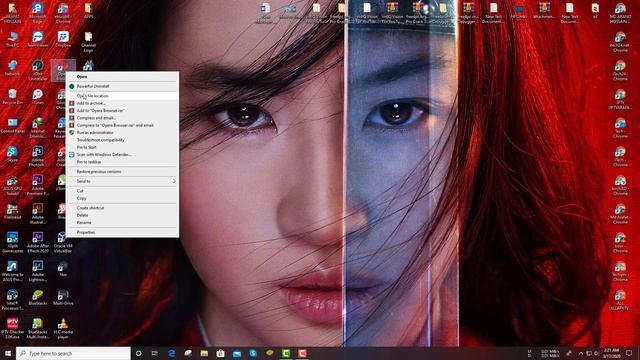Select the Adobe Illustrator shortcut
This screenshot has width=640, height=360.
pos(38,213)
